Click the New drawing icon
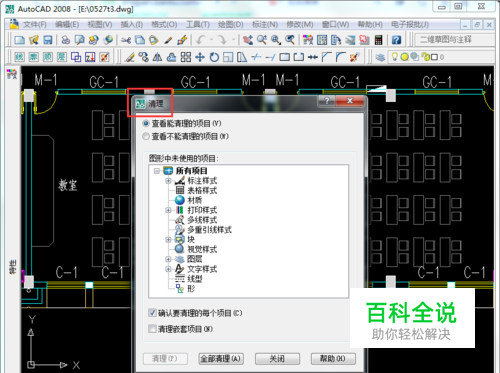The height and width of the screenshot is (373, 500). [19, 40]
